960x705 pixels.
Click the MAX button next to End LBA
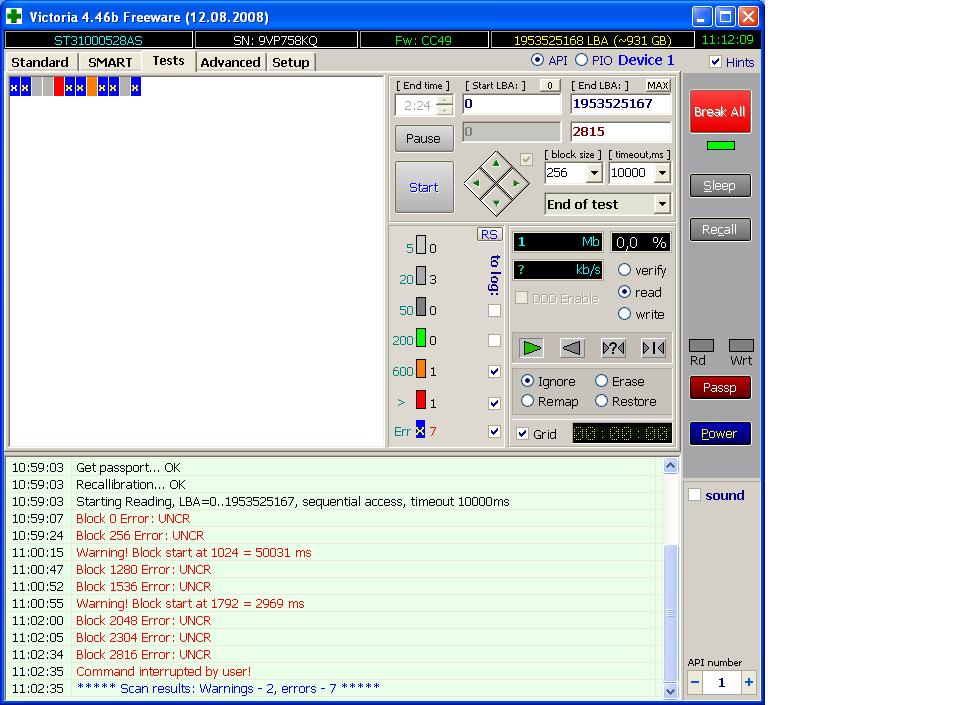658,86
